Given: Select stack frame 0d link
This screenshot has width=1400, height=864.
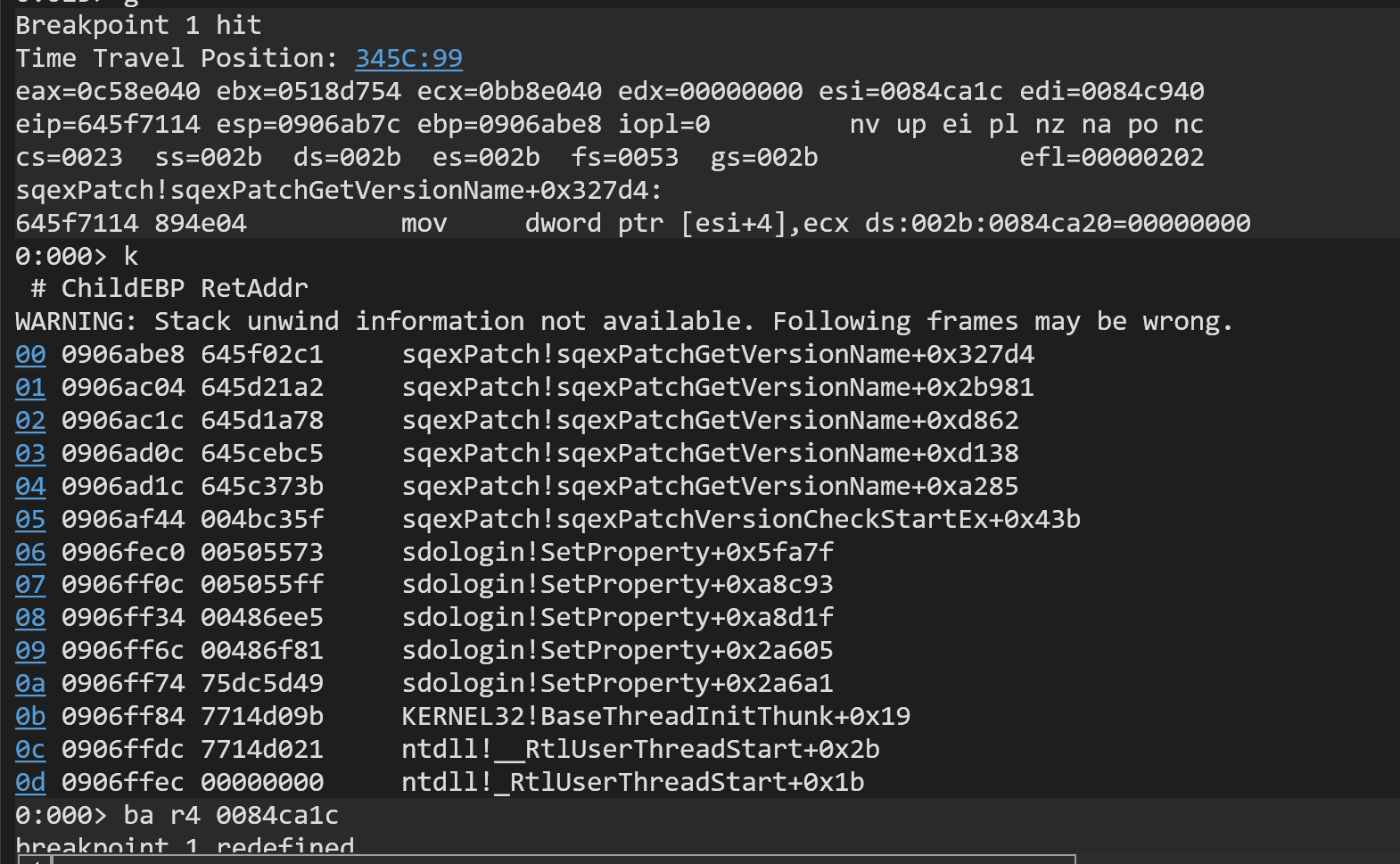Looking at the screenshot, I should pos(30,783).
